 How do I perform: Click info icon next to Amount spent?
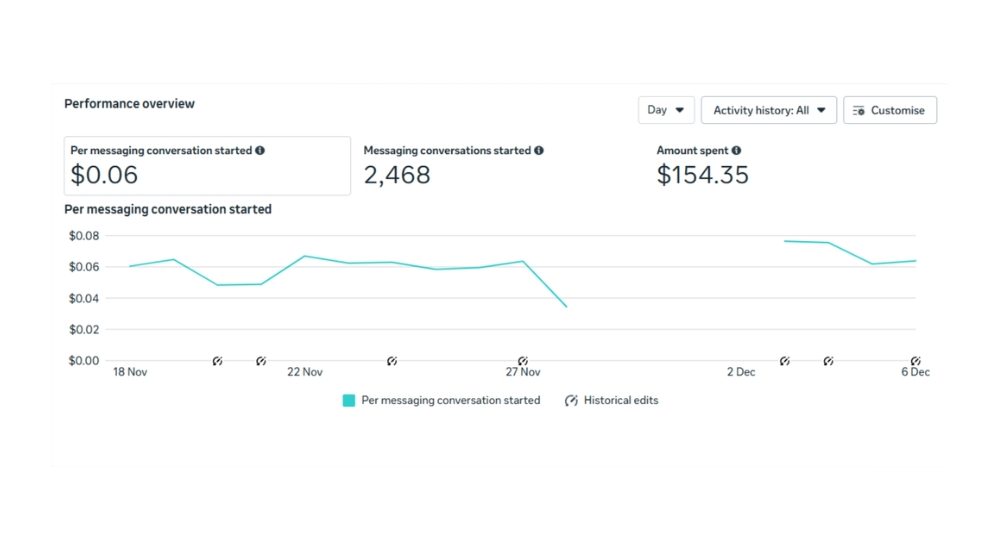pos(736,151)
